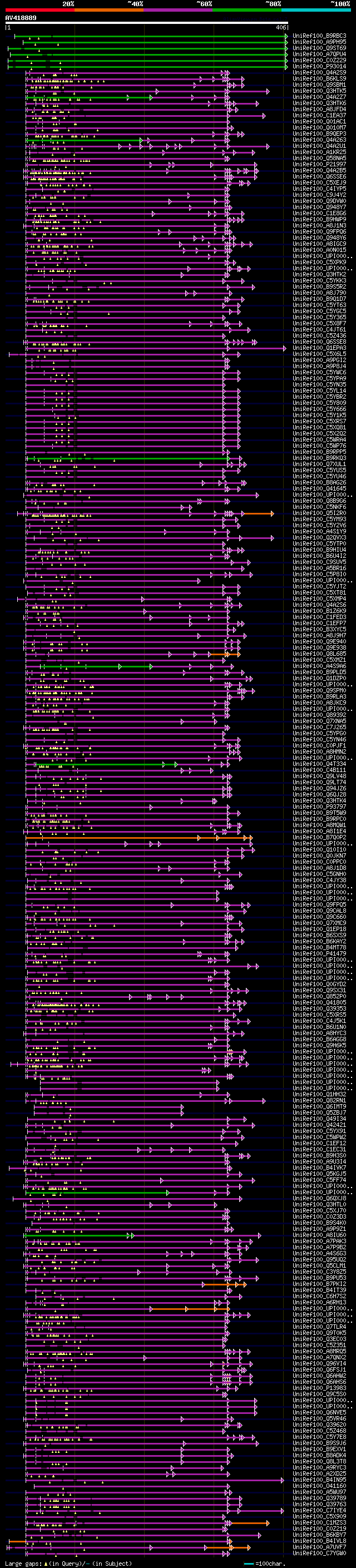The width and height of the screenshot is (356, 1568).
Task: Click hit label UniRef100_P93014
Action: coord(319,66)
